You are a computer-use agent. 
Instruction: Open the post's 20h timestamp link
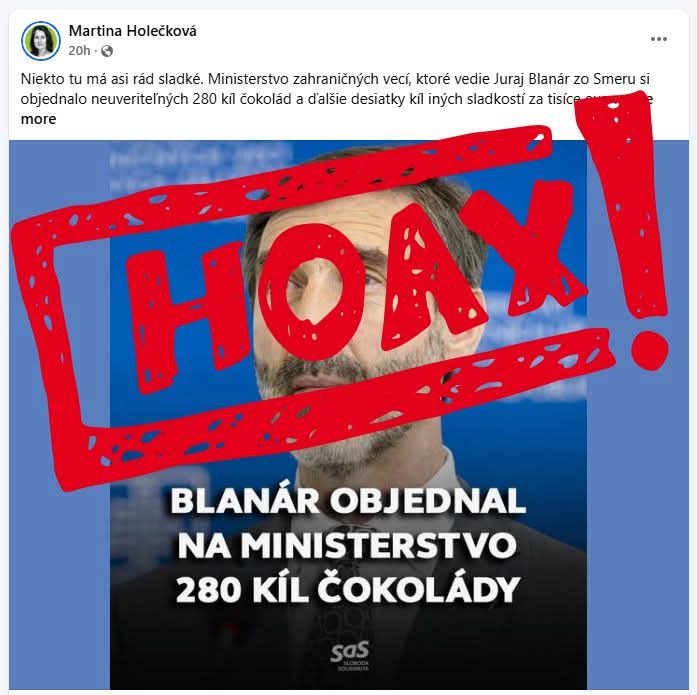(79, 51)
